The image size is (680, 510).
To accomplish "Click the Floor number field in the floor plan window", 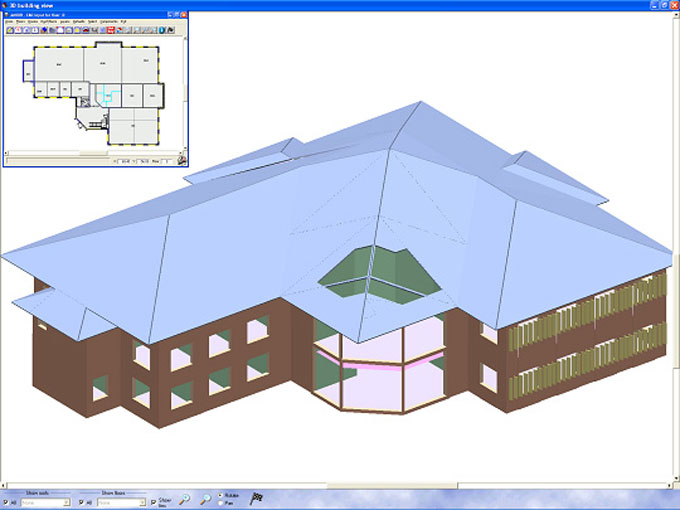I will (167, 161).
